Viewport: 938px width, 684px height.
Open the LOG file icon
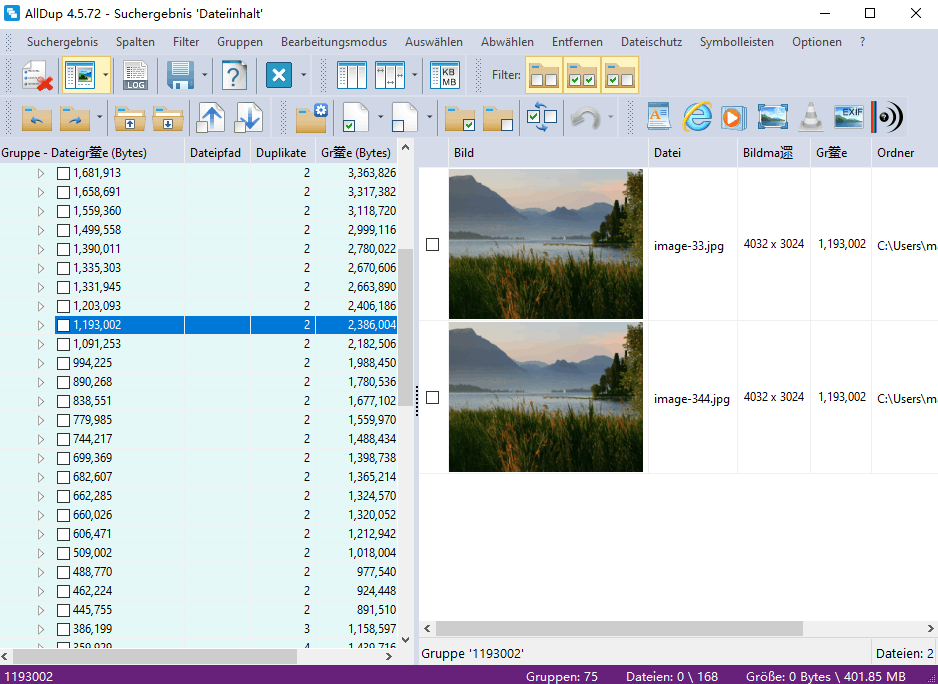coord(136,76)
